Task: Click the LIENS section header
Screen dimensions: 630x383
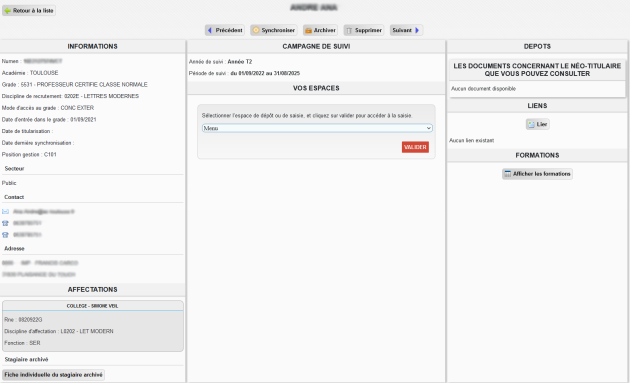Action: [x=537, y=106]
